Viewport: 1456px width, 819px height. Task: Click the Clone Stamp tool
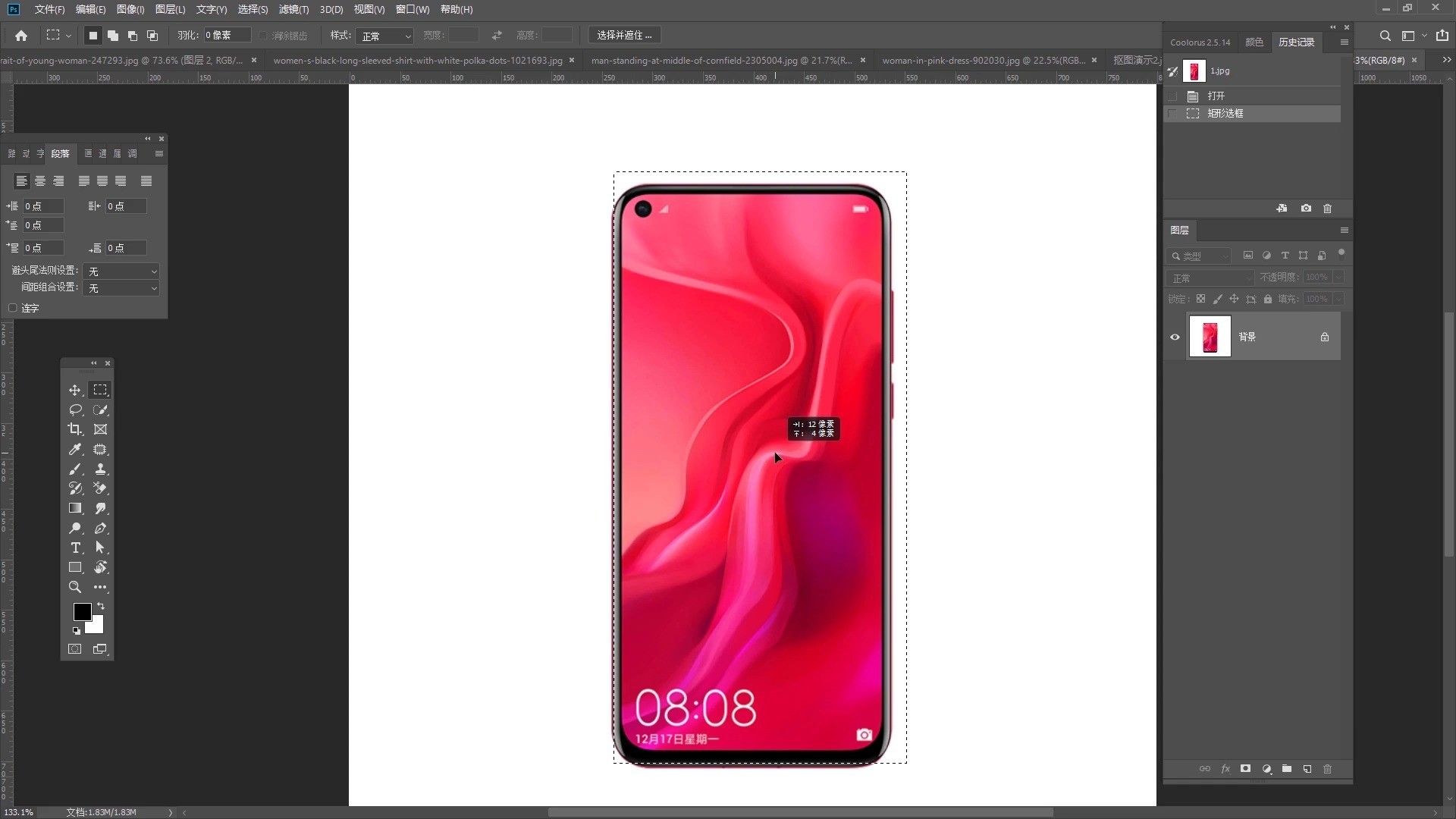(x=100, y=469)
